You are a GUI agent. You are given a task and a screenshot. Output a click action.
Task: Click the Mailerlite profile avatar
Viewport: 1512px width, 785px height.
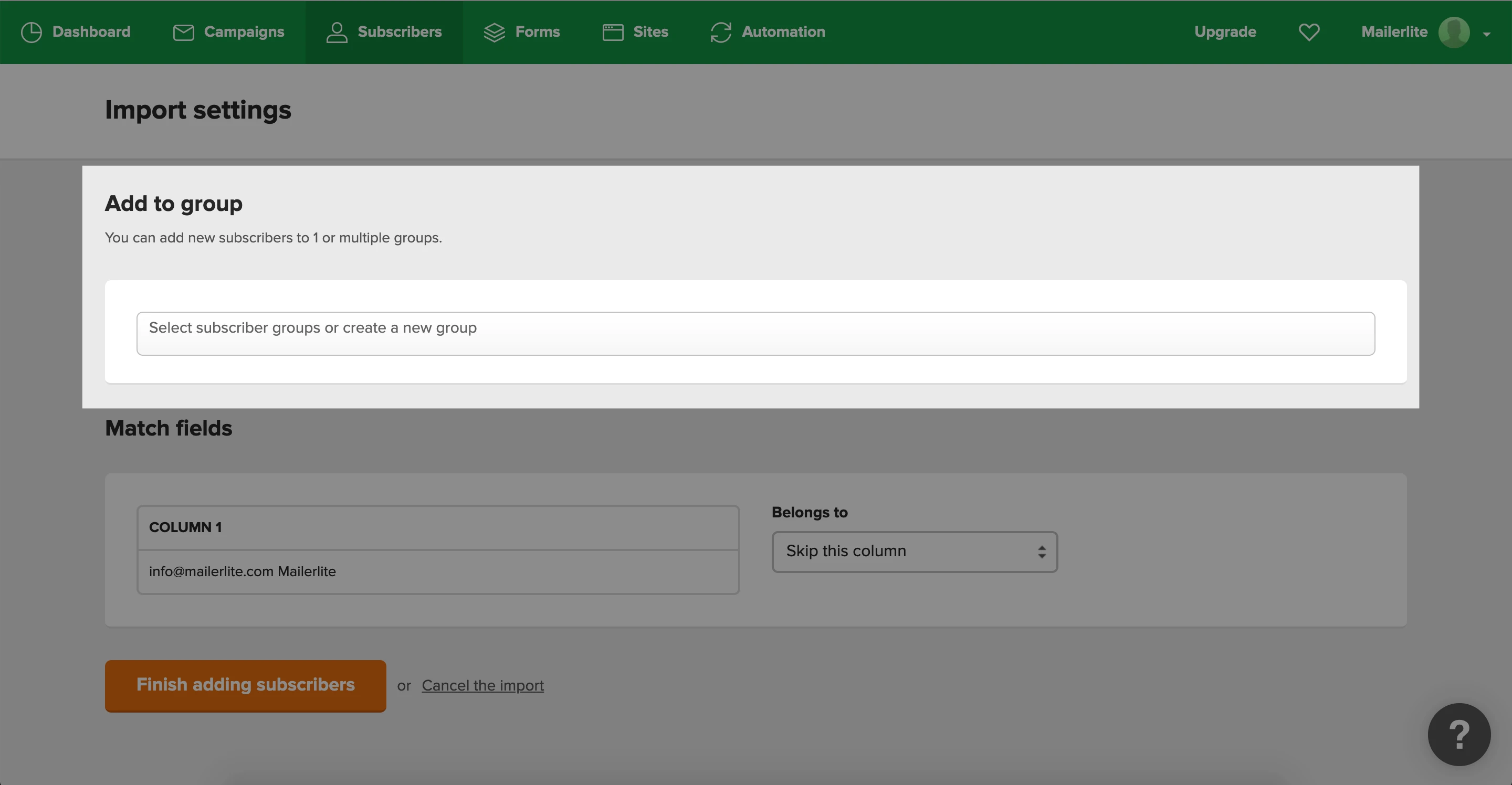(1453, 32)
